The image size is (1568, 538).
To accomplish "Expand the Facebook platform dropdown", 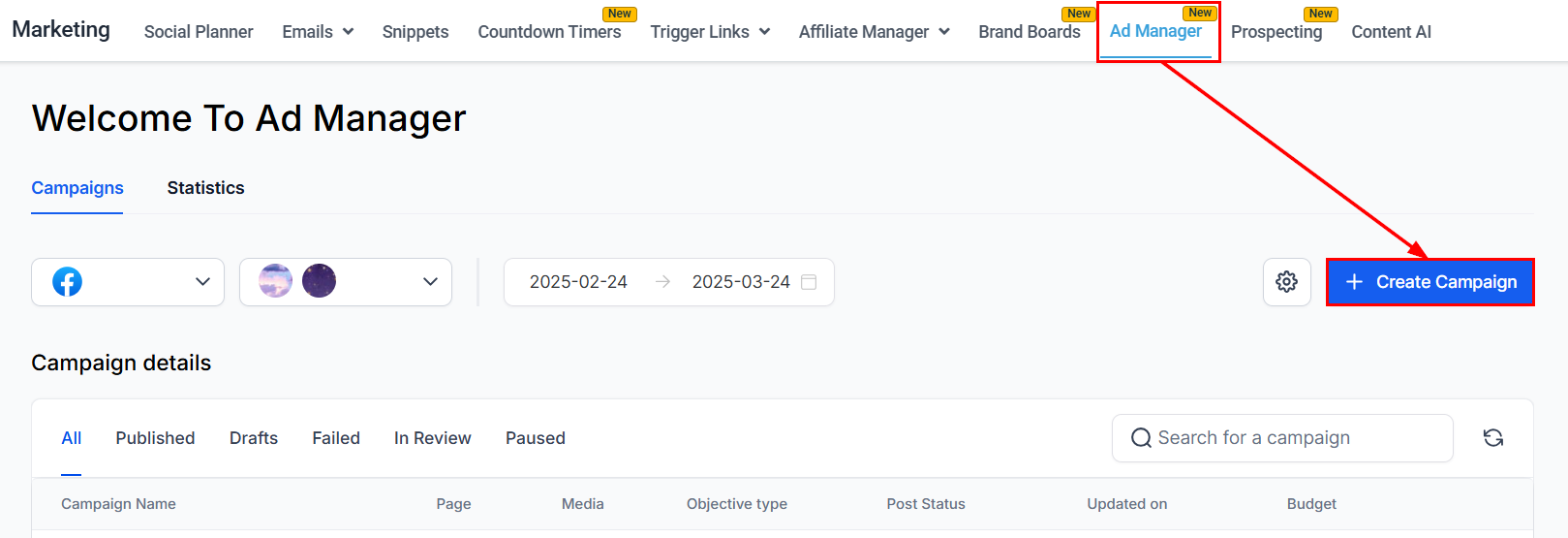I will click(128, 282).
